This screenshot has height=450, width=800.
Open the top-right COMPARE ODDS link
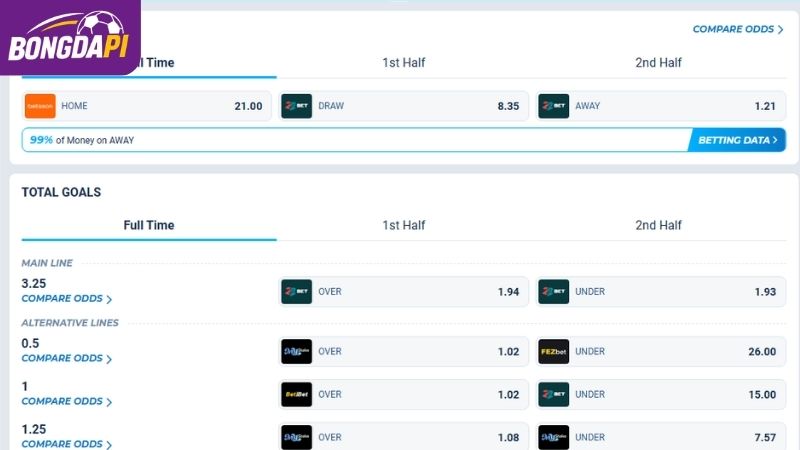[x=738, y=30]
